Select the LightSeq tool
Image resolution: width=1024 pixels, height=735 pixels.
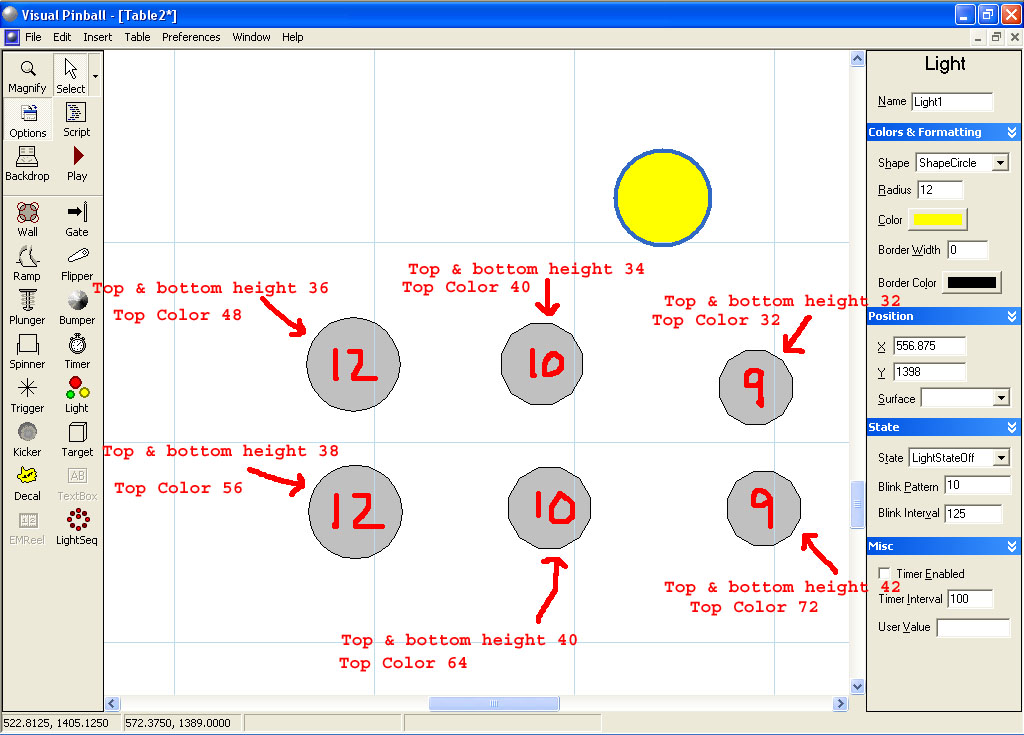tap(77, 527)
